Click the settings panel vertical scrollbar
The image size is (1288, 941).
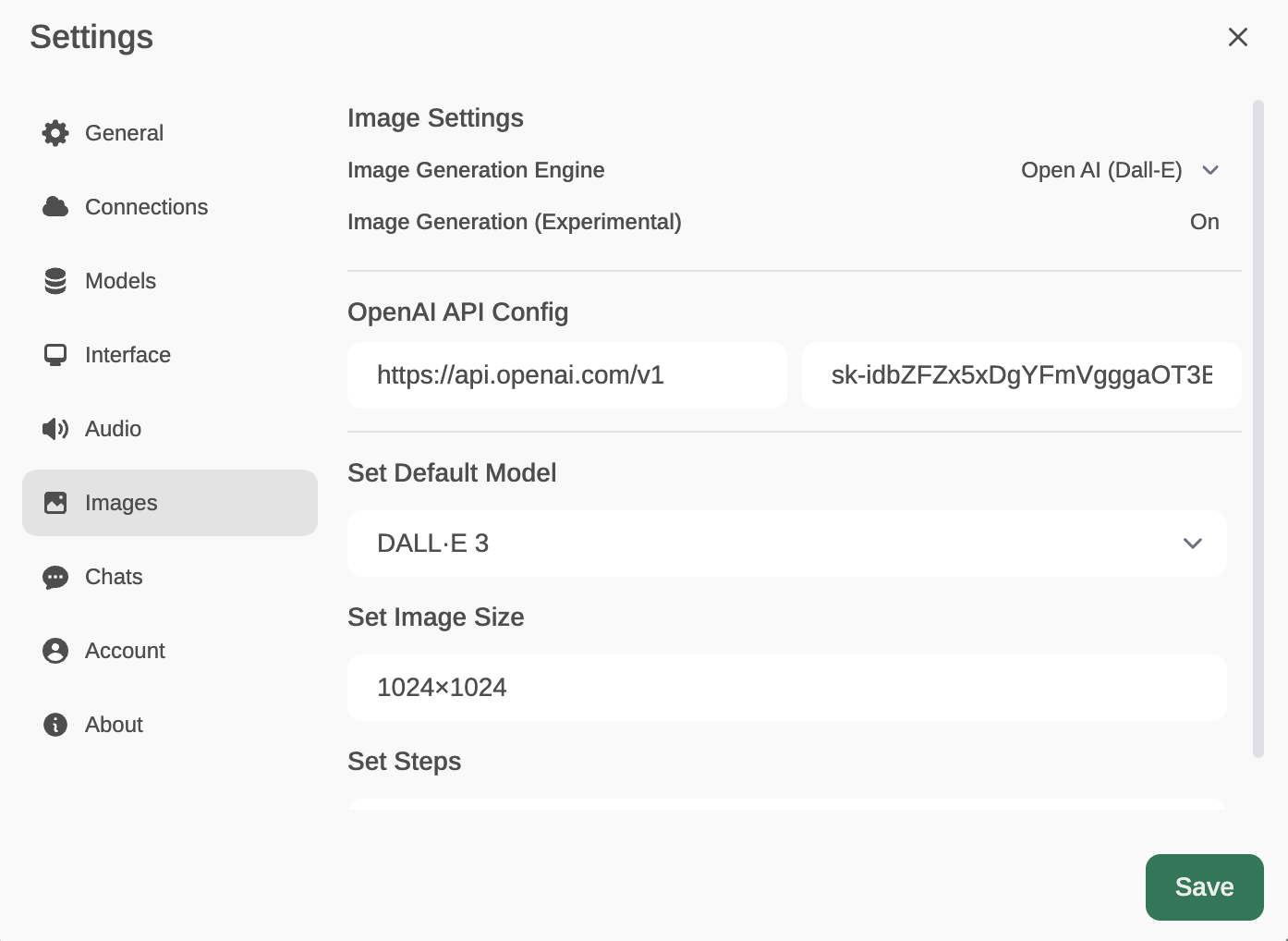(x=1258, y=429)
